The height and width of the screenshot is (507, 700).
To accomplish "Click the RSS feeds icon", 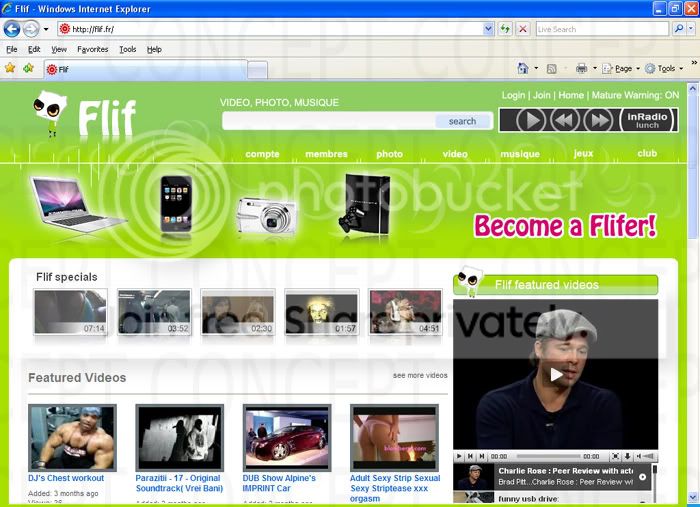I will (x=552, y=68).
